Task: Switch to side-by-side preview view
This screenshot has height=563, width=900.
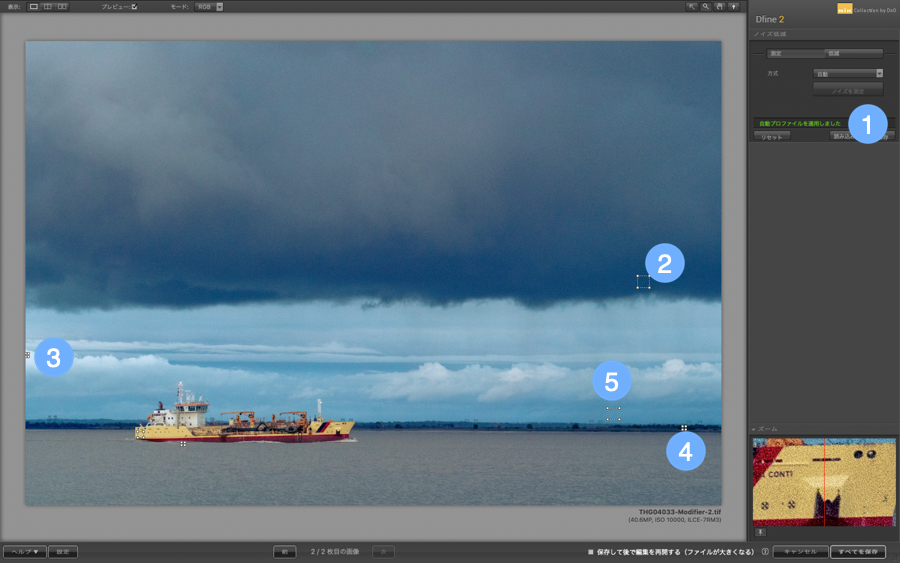Action: pos(62,7)
